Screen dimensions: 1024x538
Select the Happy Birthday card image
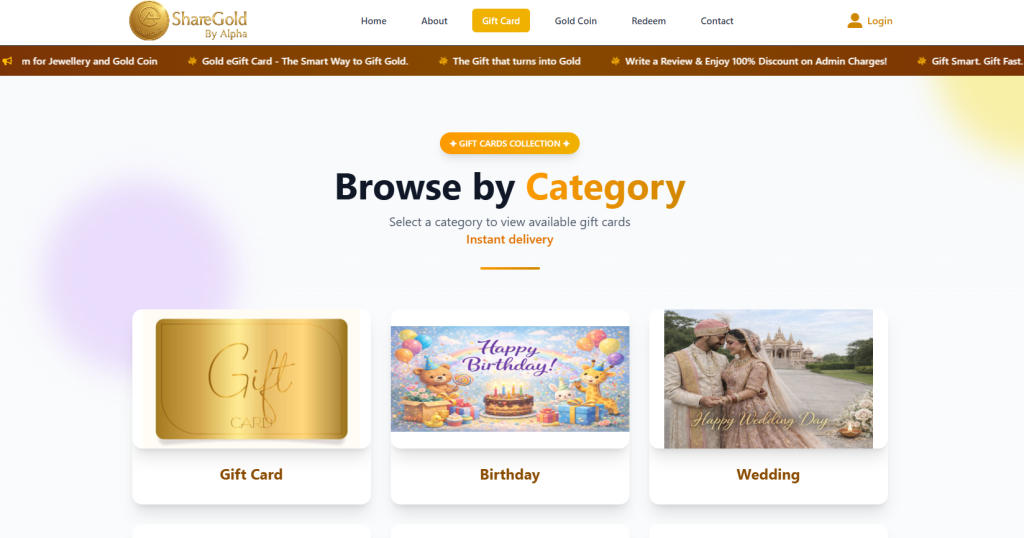point(510,379)
